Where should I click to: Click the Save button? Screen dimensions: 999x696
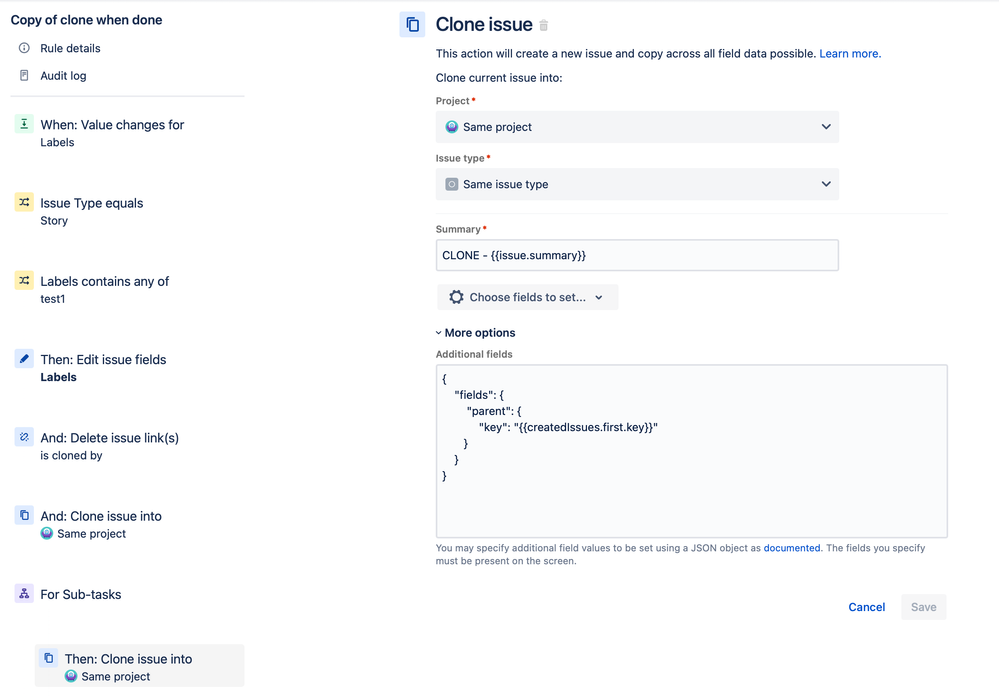[x=923, y=607]
